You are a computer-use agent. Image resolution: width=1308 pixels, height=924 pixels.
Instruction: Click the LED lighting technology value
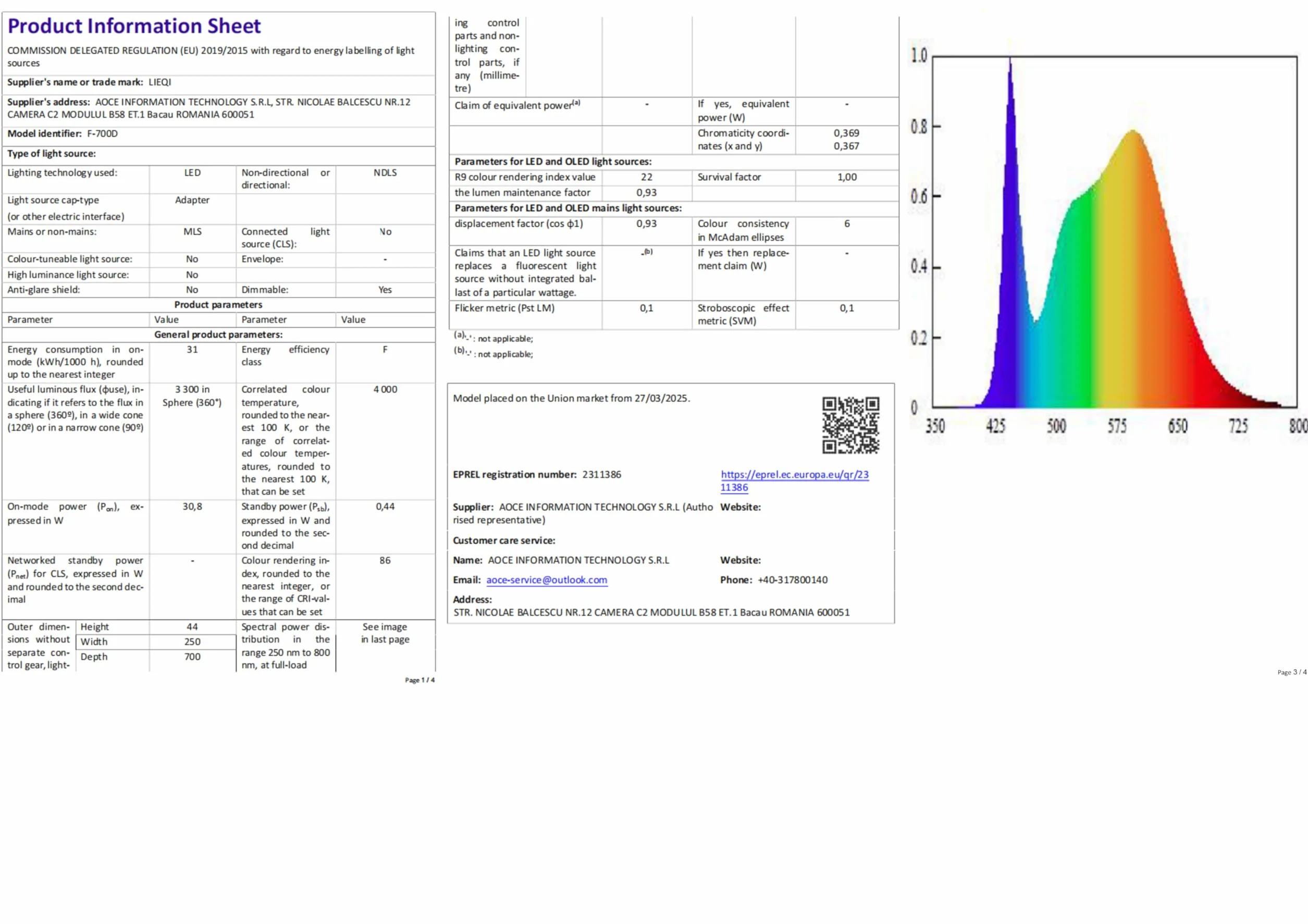(x=192, y=173)
